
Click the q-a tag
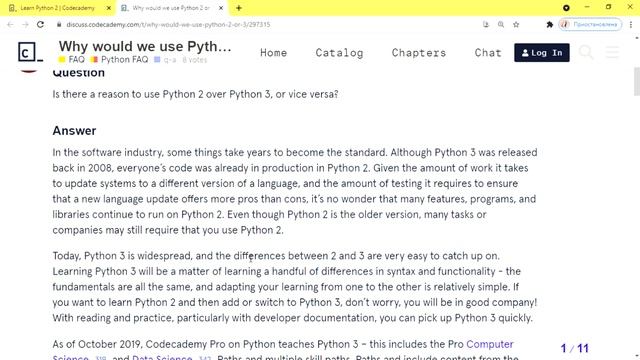[x=165, y=60]
